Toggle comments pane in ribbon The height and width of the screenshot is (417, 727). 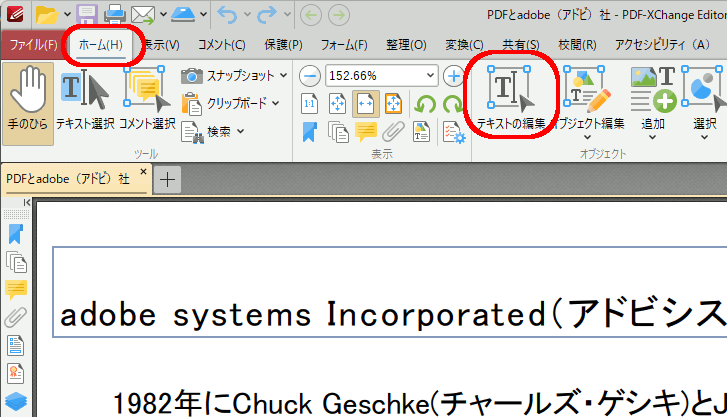click(366, 132)
